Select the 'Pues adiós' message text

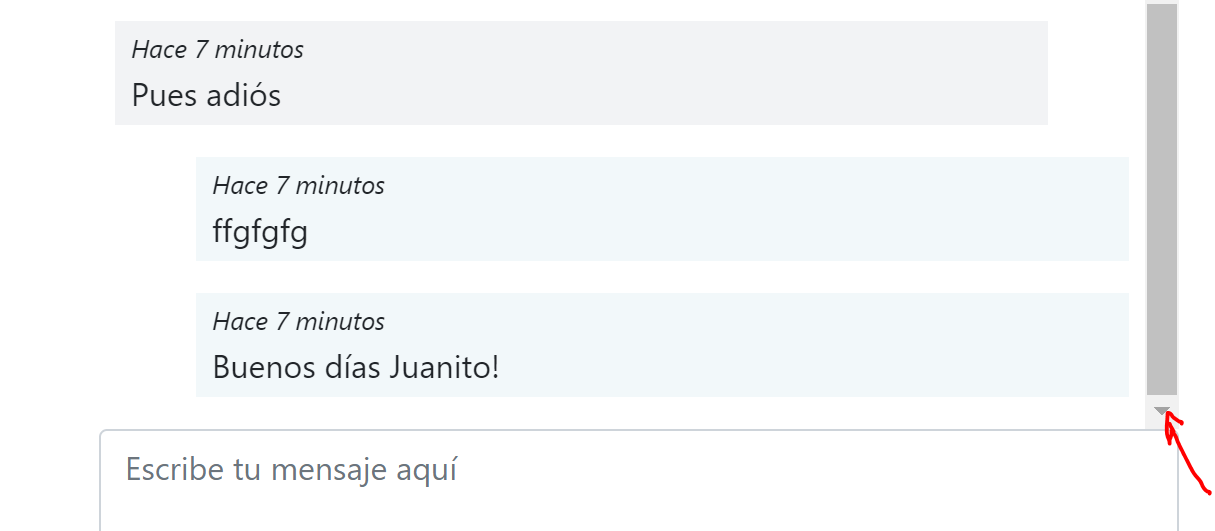pyautogui.click(x=206, y=95)
